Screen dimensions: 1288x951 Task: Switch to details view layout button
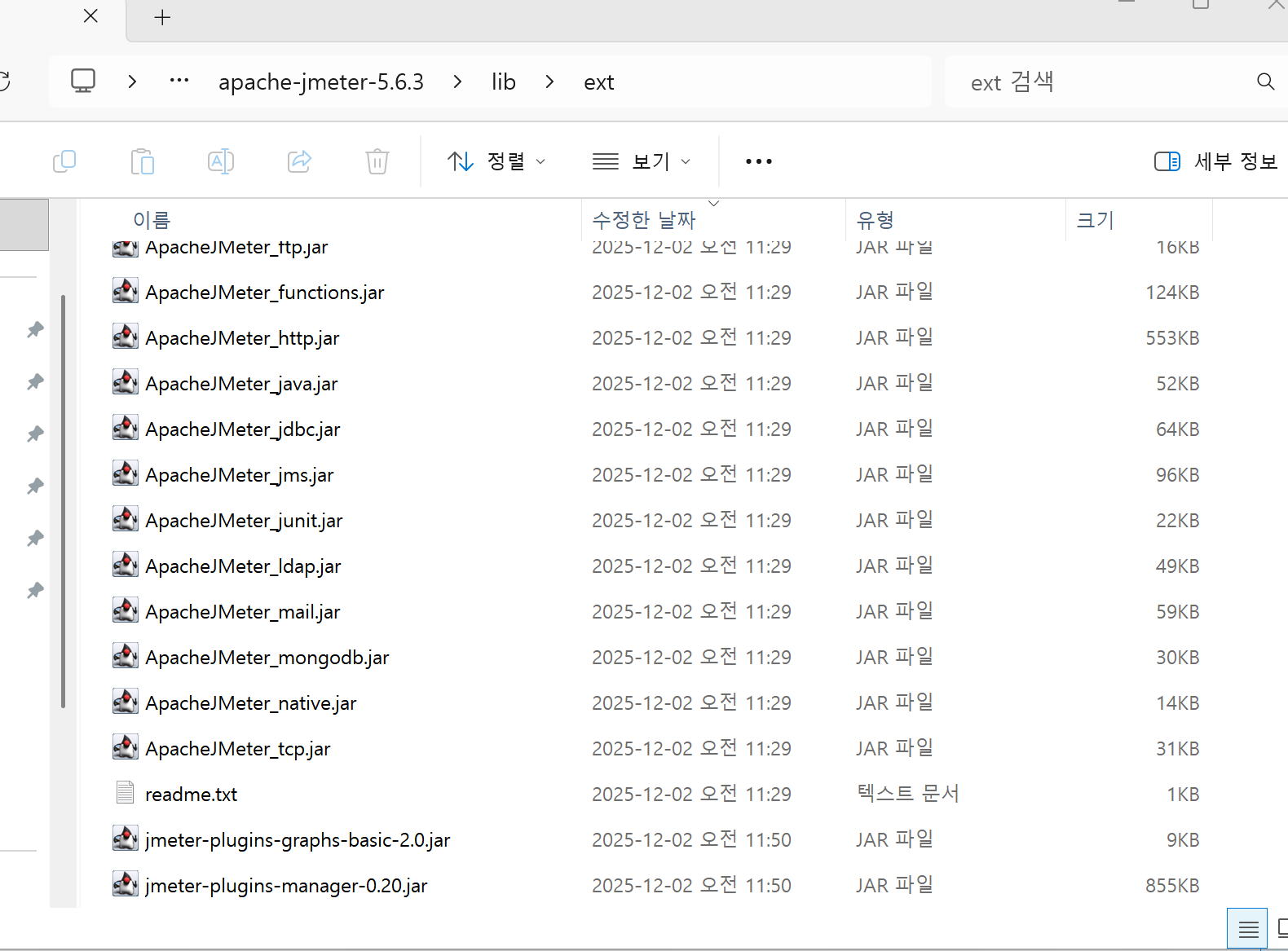pyautogui.click(x=1247, y=929)
